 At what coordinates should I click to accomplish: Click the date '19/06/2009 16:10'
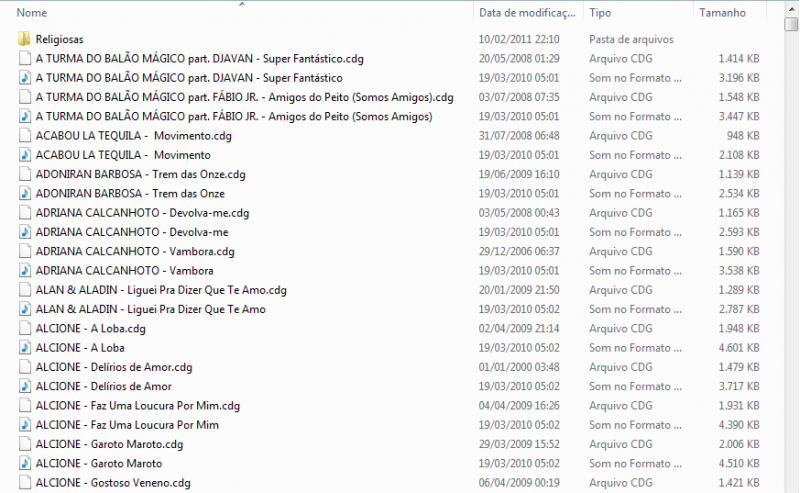point(519,174)
